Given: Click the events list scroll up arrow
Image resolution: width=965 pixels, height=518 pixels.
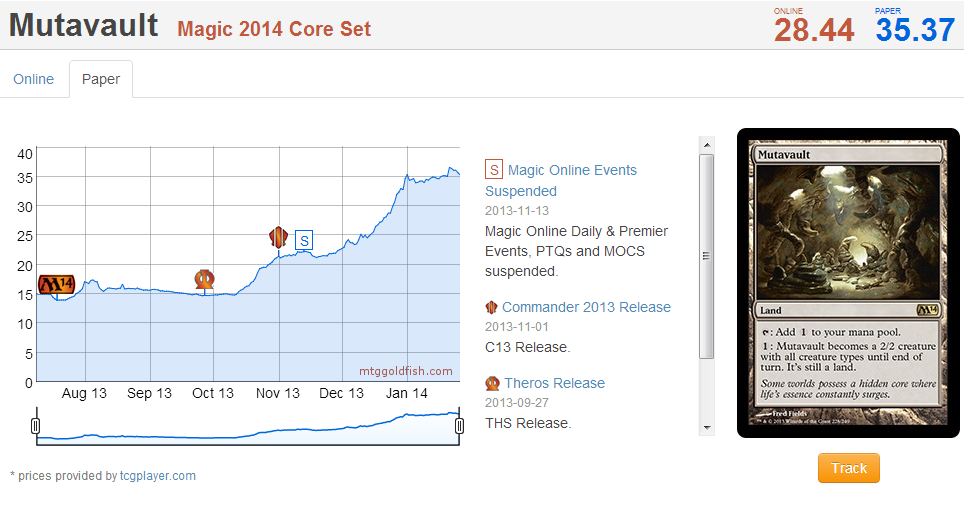Looking at the screenshot, I should (x=707, y=144).
